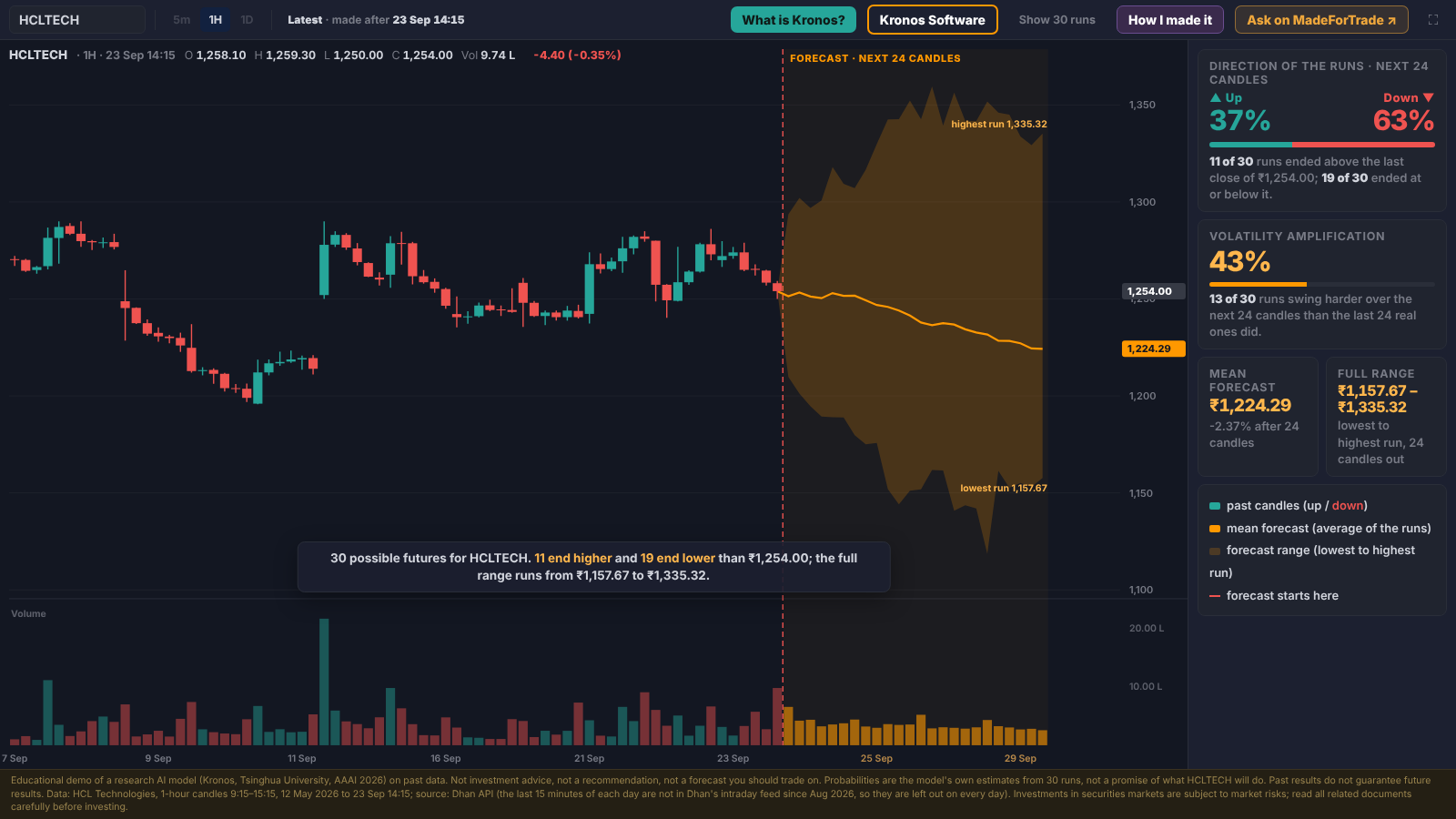Click the ₹1,224.29 mean forecast value
This screenshot has width=1456, height=819.
point(1250,406)
